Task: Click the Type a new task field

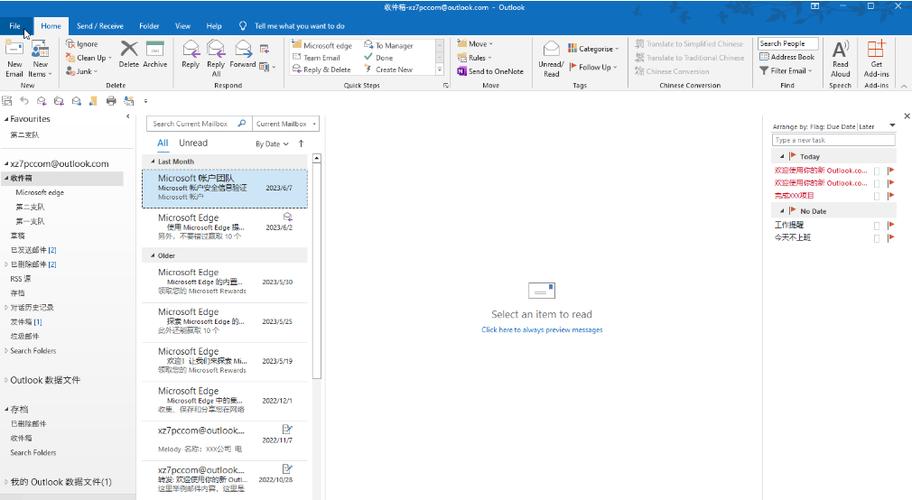Action: pos(834,141)
